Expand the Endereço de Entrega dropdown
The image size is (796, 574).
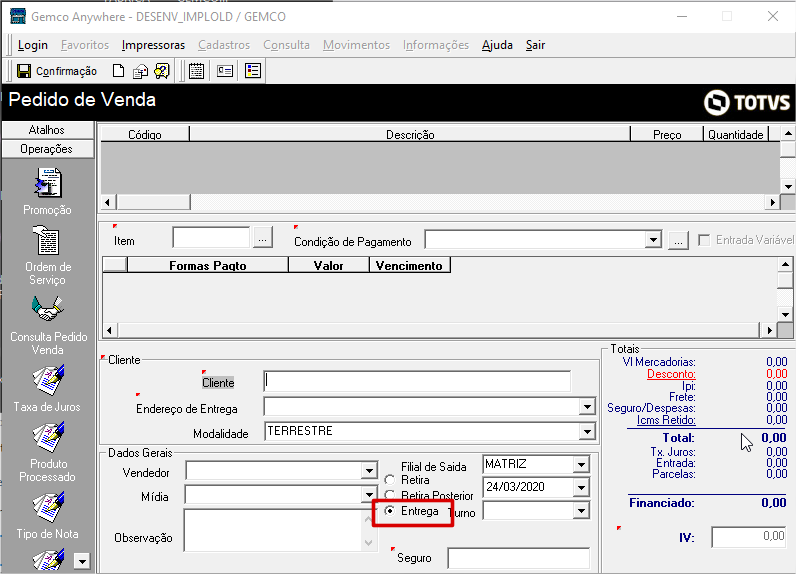[587, 407]
